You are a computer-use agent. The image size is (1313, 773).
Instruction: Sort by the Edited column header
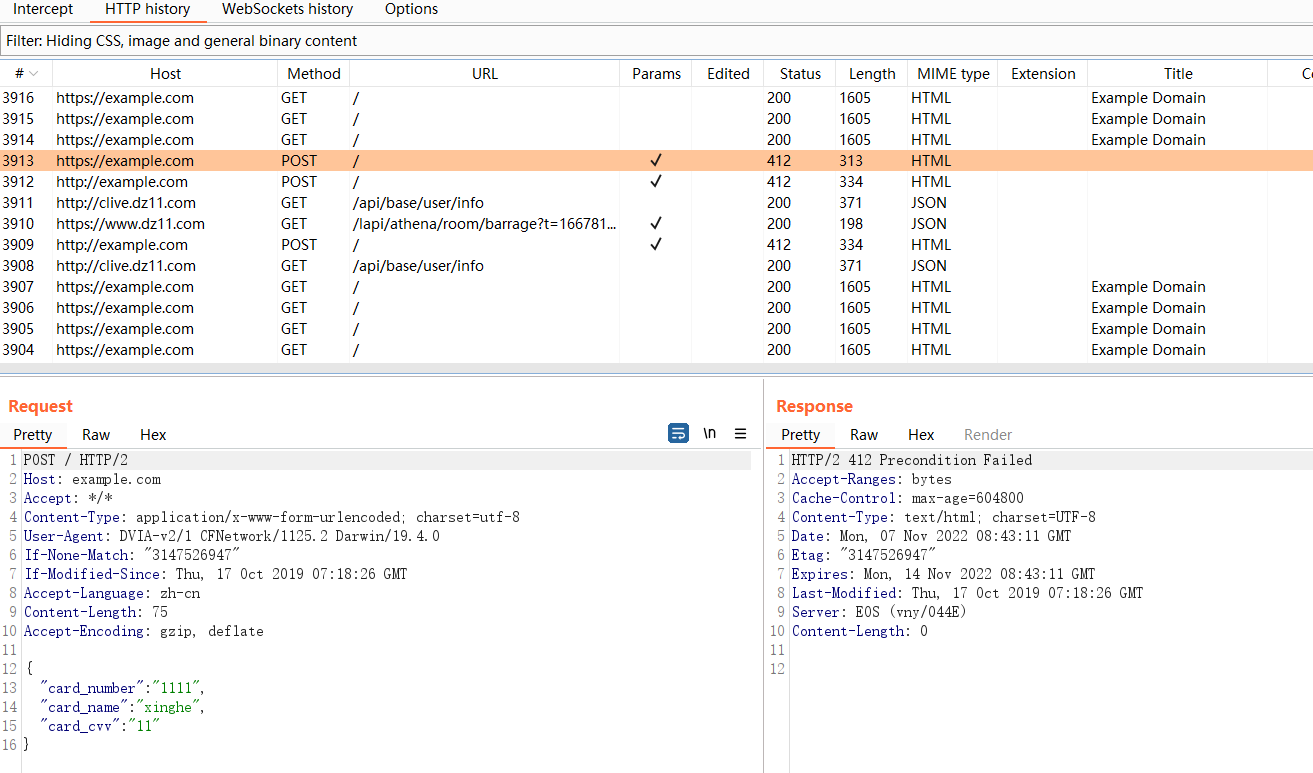(x=728, y=74)
